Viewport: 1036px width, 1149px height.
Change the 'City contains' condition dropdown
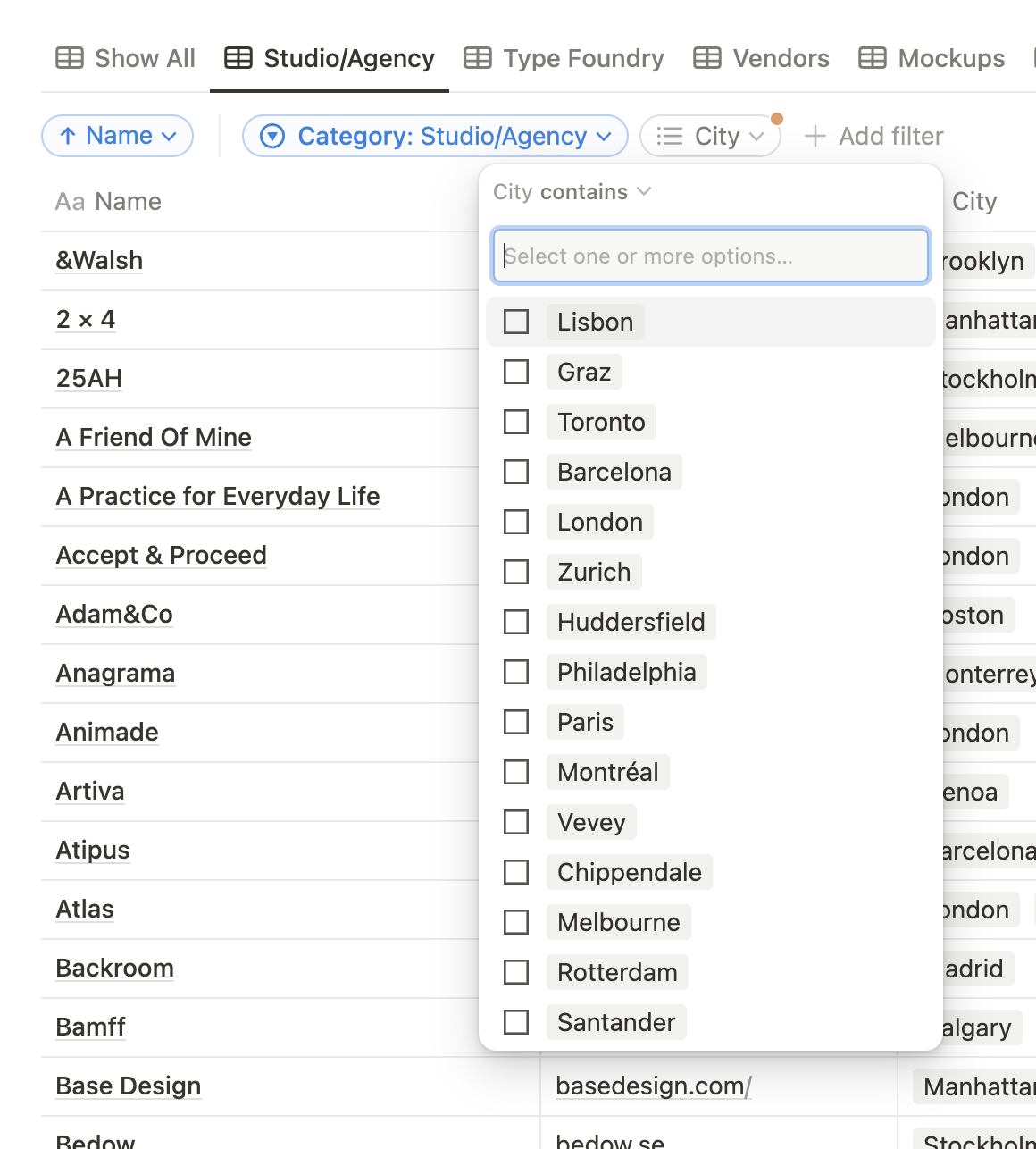click(572, 192)
